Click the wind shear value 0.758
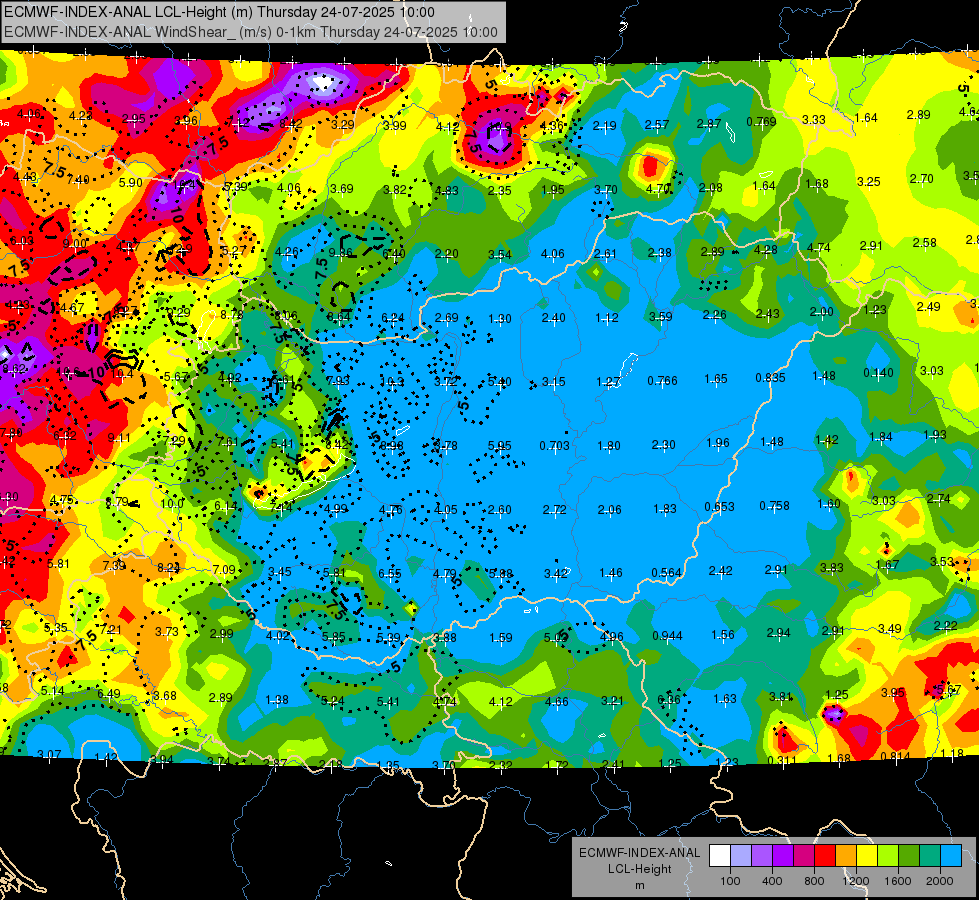979x900 pixels. coord(774,505)
